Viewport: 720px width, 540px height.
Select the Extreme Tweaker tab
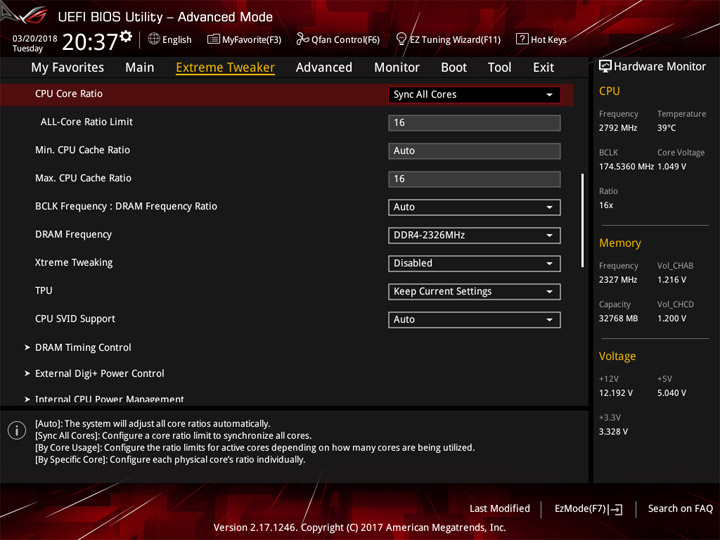pos(225,68)
